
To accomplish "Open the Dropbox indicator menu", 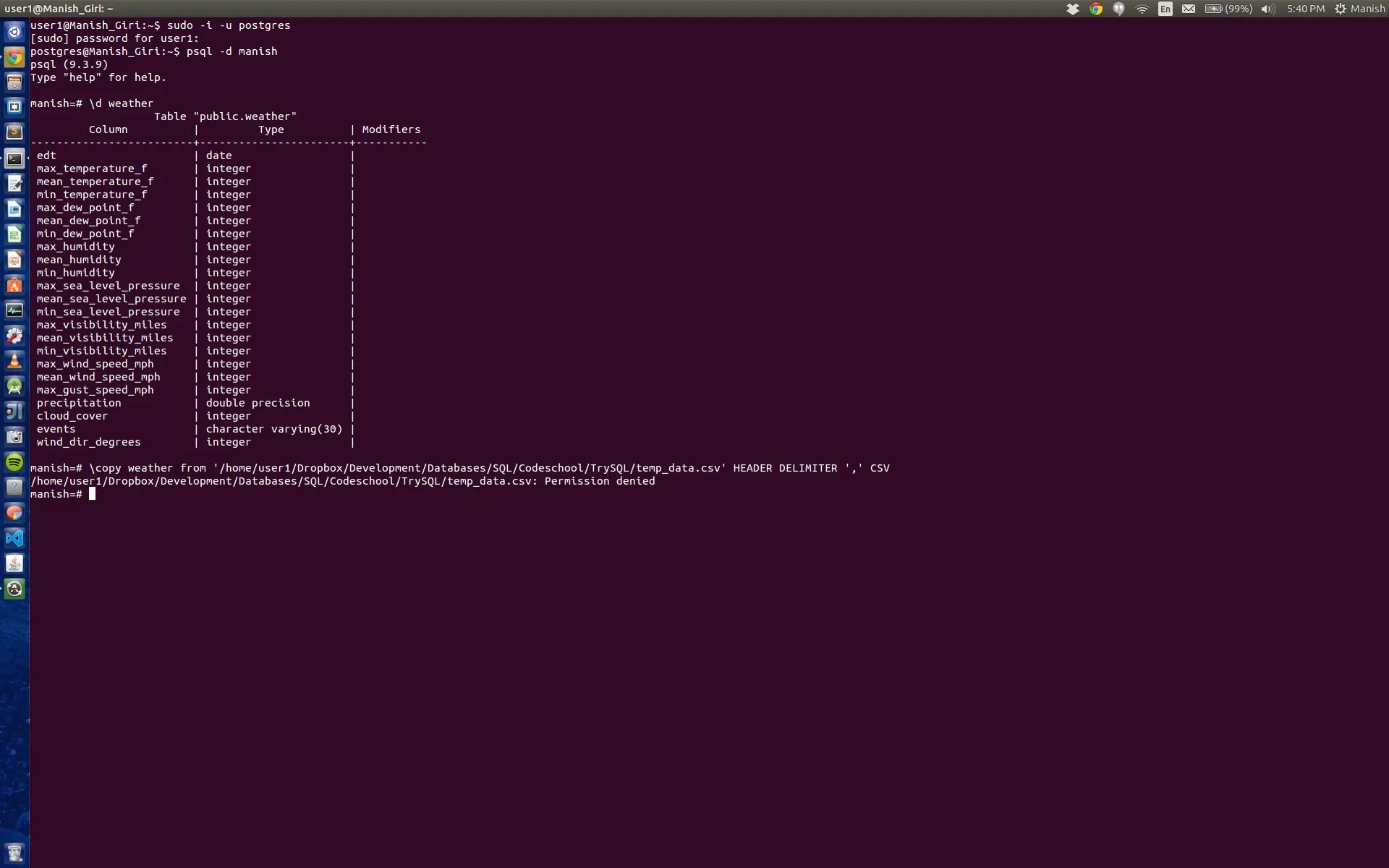I will pos(1073,9).
